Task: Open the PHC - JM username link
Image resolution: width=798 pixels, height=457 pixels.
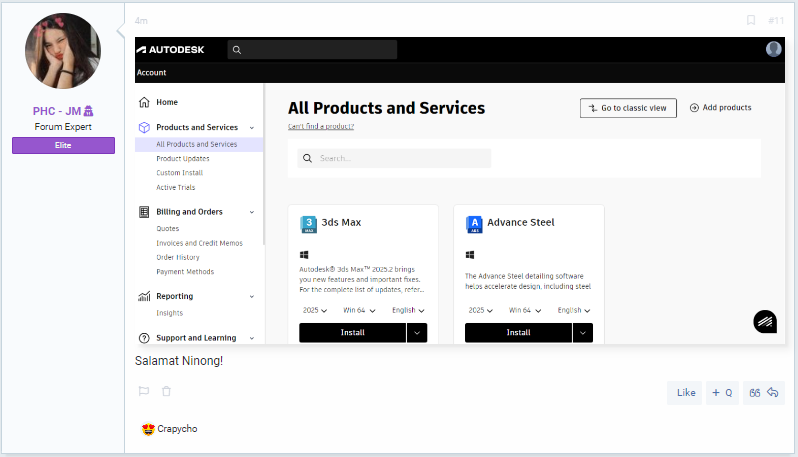Action: [57, 111]
